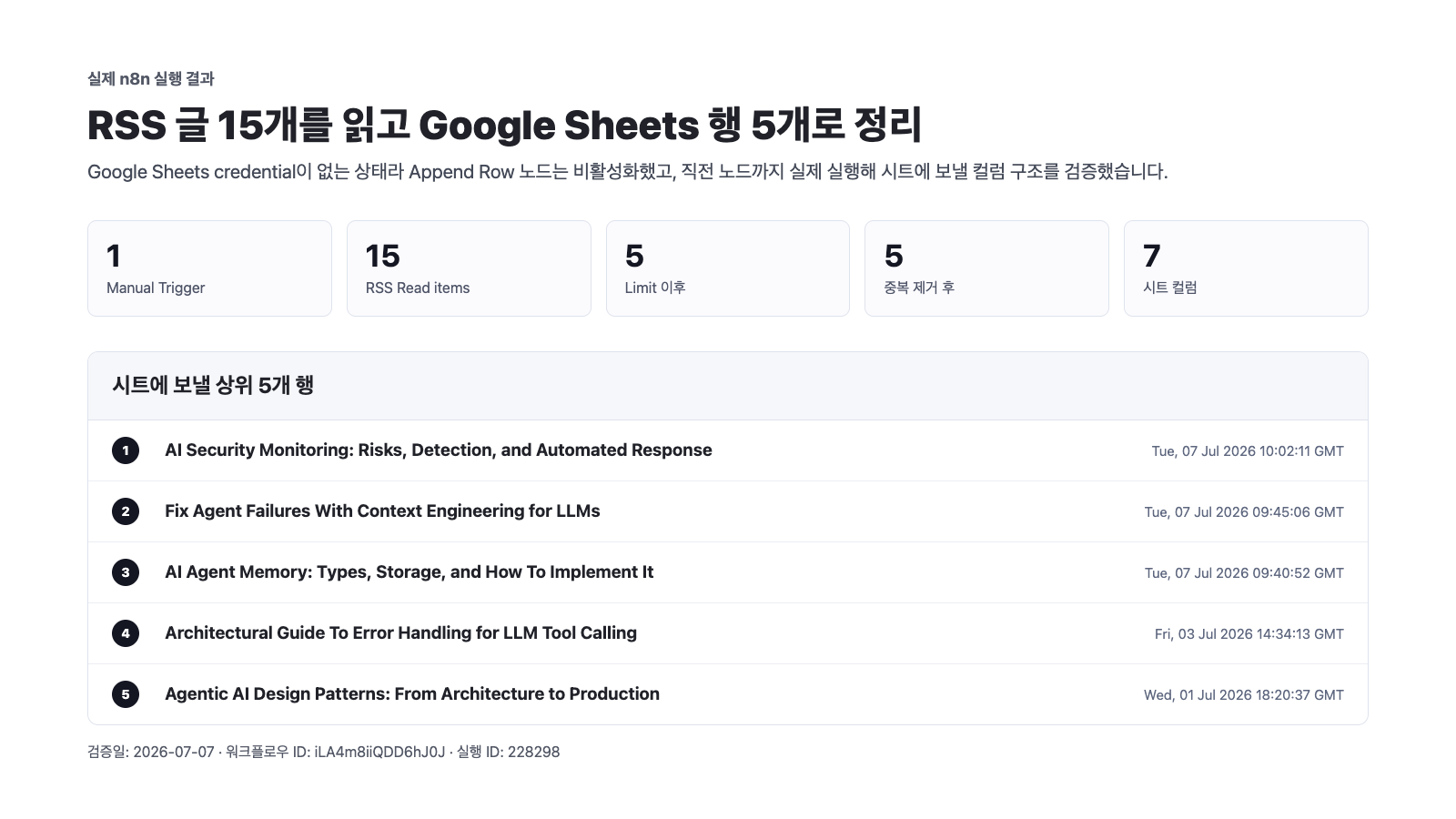1456x819 pixels.
Task: Click the number 4 row badge
Action: [126, 633]
